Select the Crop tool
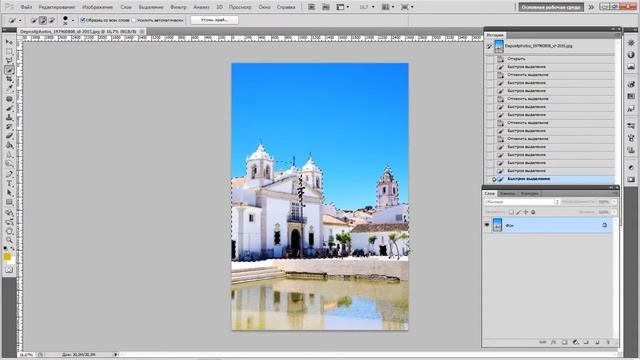This screenshot has width=640, height=360. pyautogui.click(x=9, y=79)
